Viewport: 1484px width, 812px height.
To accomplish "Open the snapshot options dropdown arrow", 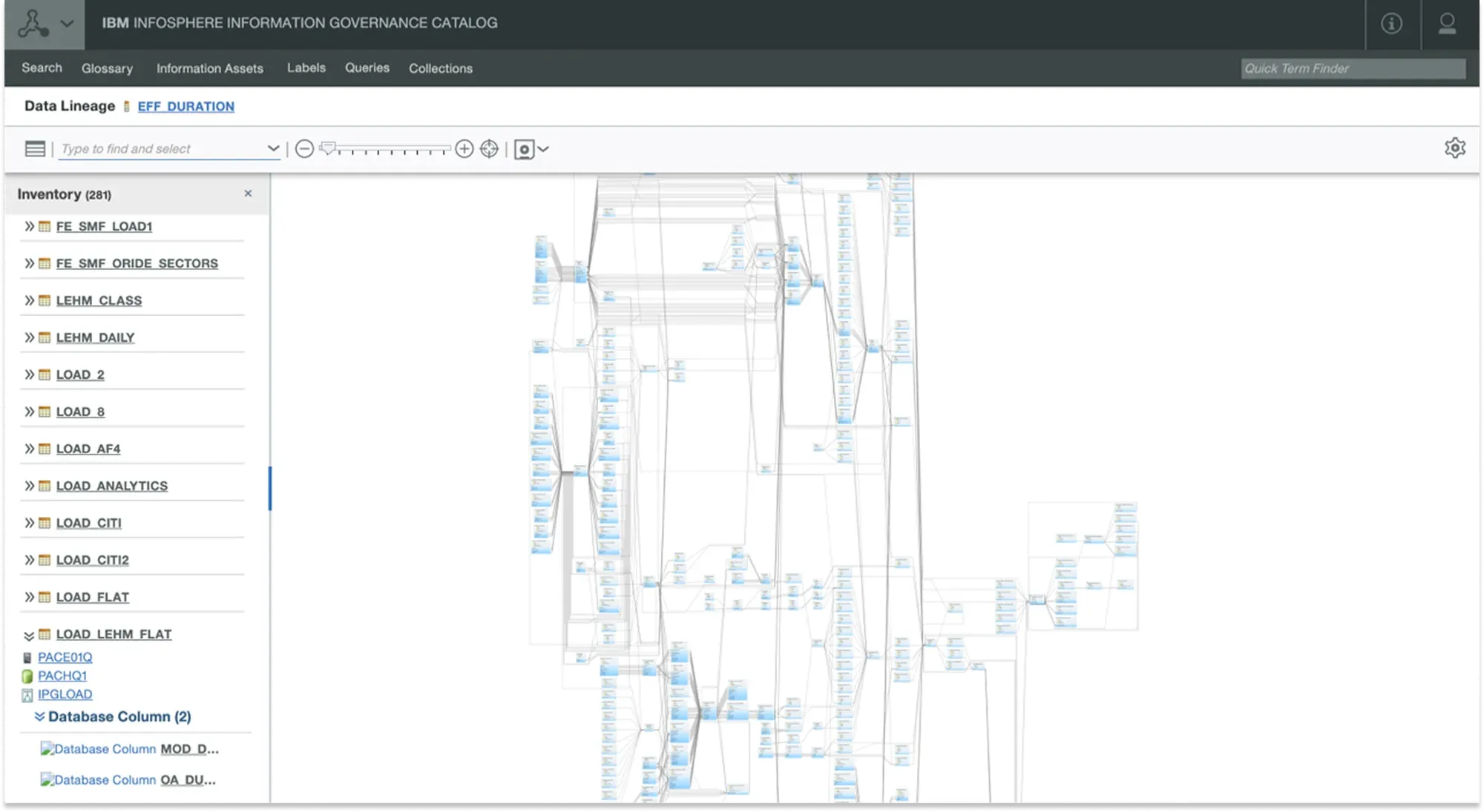I will [543, 149].
